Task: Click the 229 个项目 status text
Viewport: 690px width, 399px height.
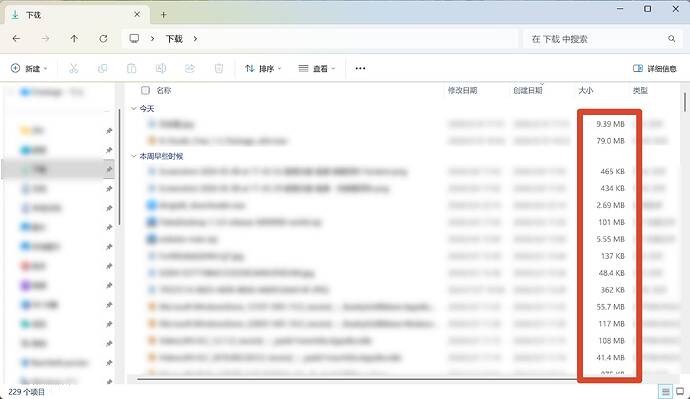Action: point(26,392)
